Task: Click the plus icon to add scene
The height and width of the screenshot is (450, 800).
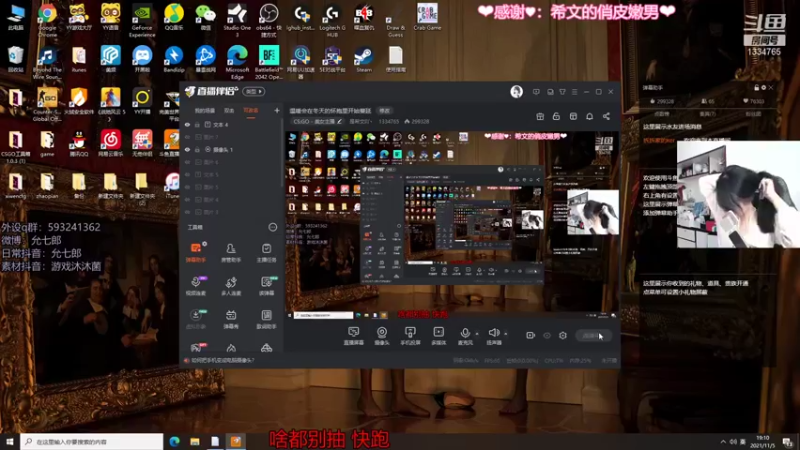Action: pos(277,110)
